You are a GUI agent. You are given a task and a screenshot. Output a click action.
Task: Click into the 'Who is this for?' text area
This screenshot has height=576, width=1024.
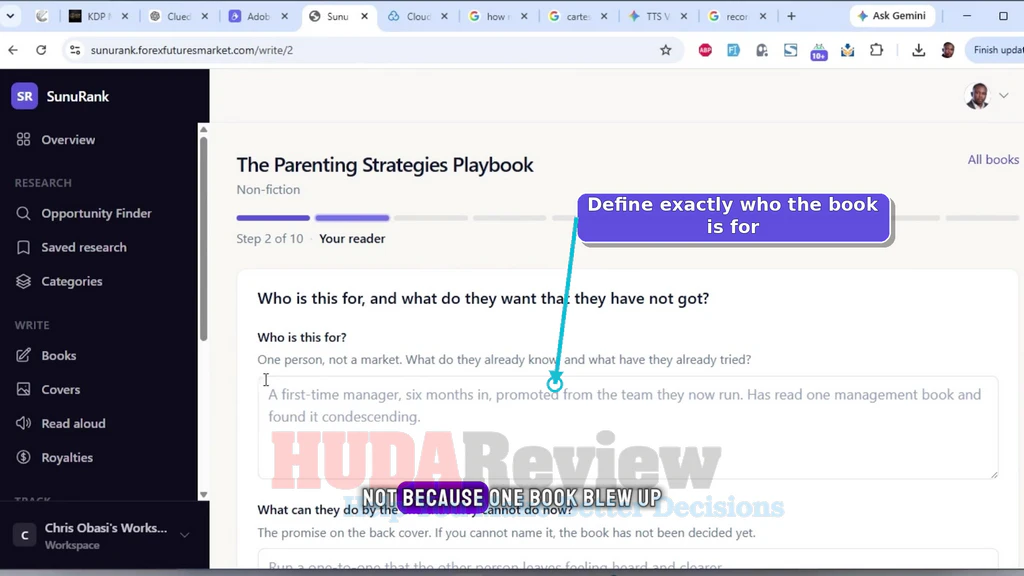[x=628, y=427]
